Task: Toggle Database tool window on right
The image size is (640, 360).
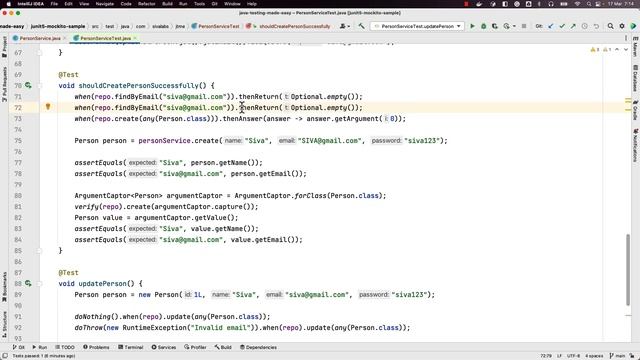Action: pyautogui.click(x=636, y=78)
